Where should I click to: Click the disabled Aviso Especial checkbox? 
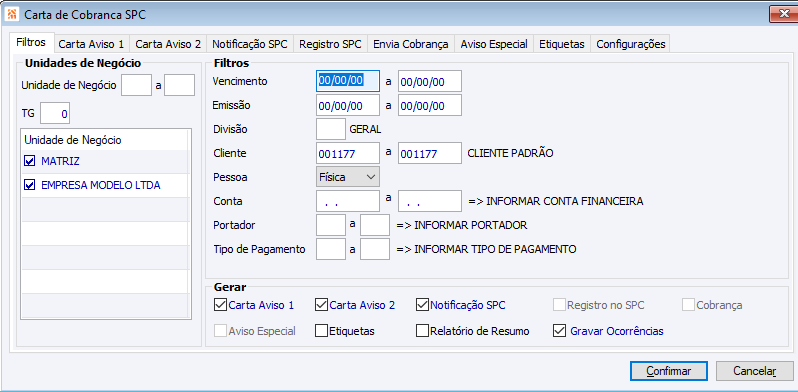pyautogui.click(x=220, y=331)
